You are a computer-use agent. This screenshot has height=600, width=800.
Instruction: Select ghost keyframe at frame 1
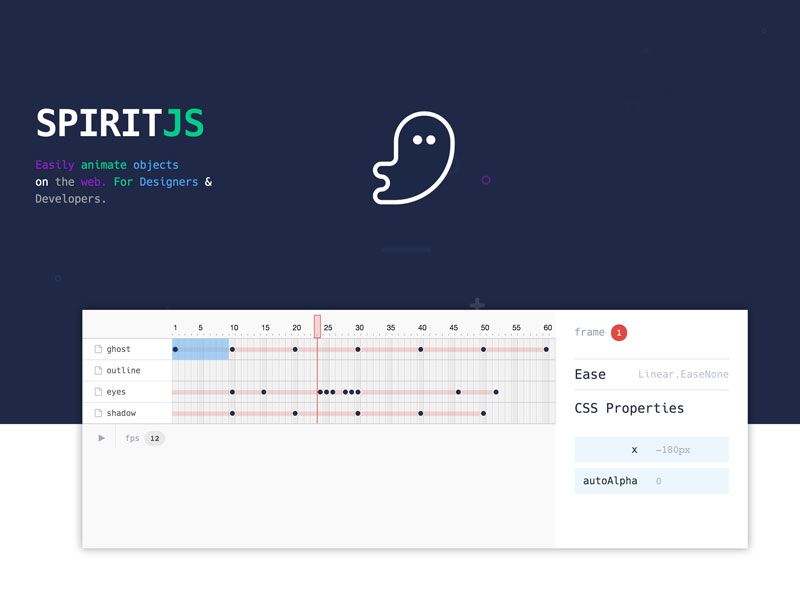click(175, 349)
